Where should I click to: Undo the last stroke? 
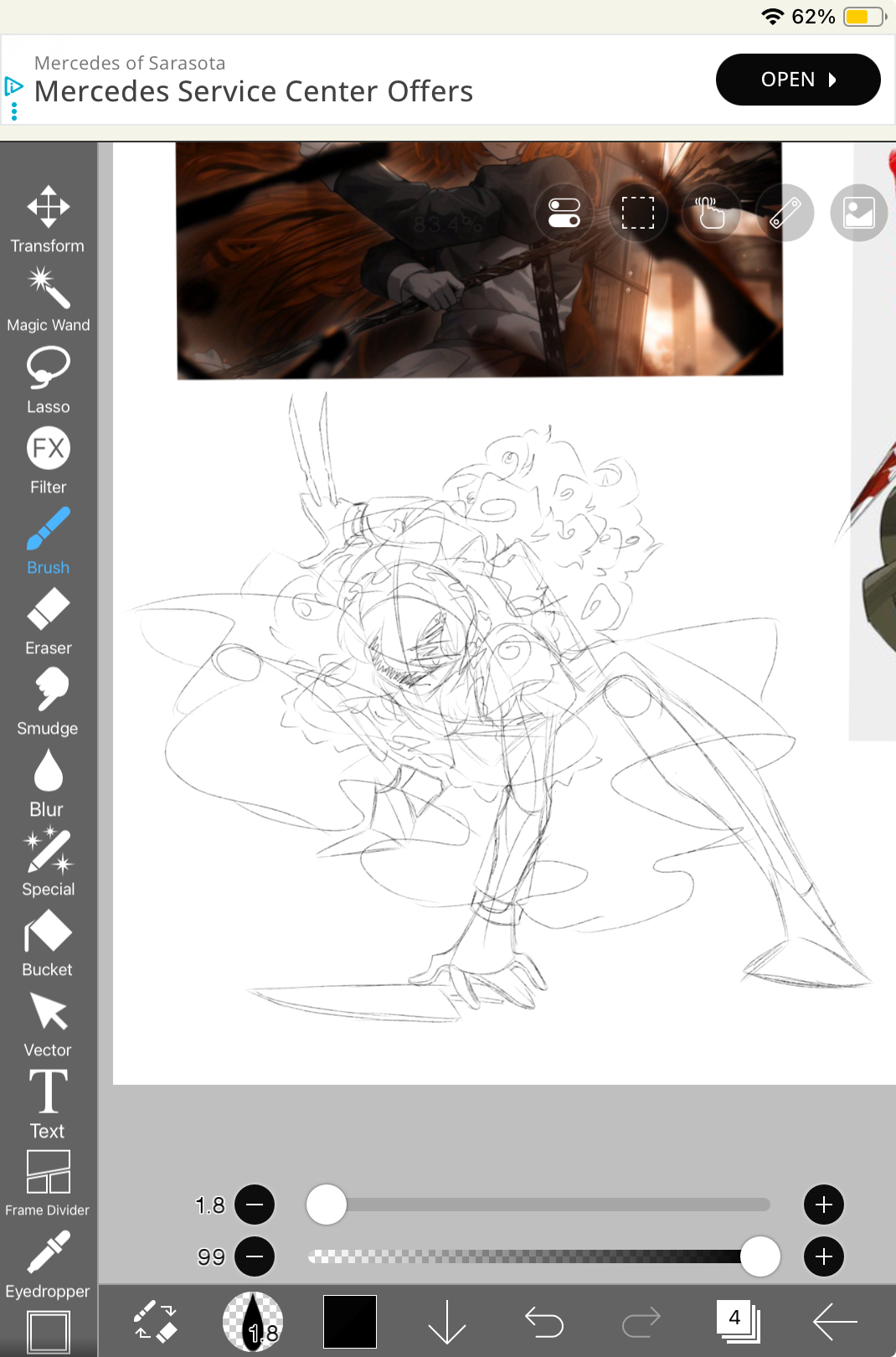tap(544, 1322)
